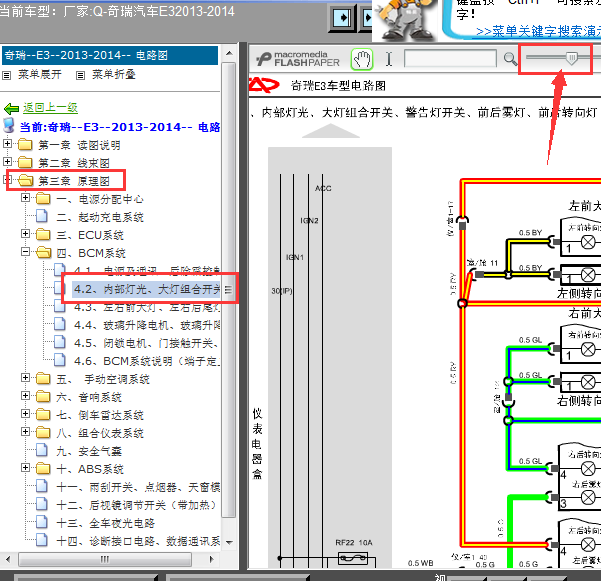Viewport: 601px width, 581px height.
Task: Expand the 五、手动空调系统 node
Action: click(x=25, y=378)
